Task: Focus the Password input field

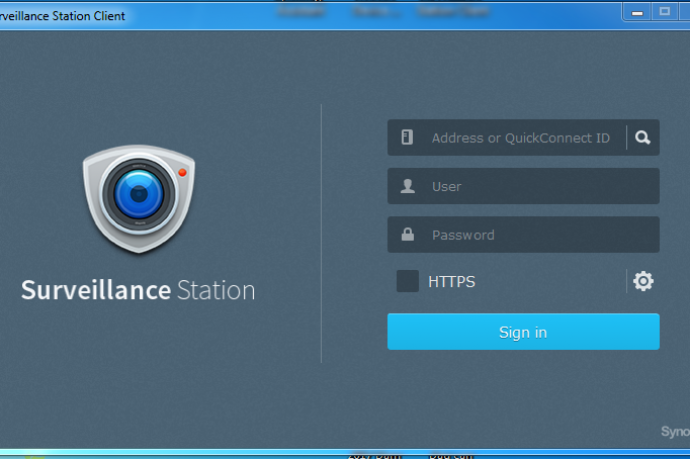Action: coord(523,234)
